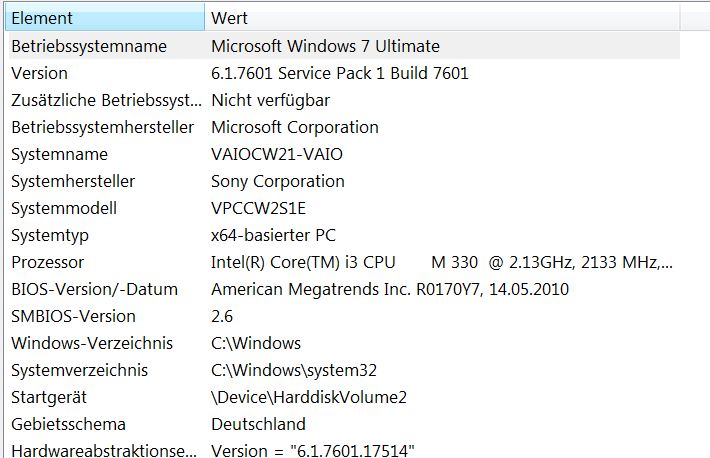Highlight the BIOS-Version/-Datum row
710x458 pixels.
click(x=94, y=289)
